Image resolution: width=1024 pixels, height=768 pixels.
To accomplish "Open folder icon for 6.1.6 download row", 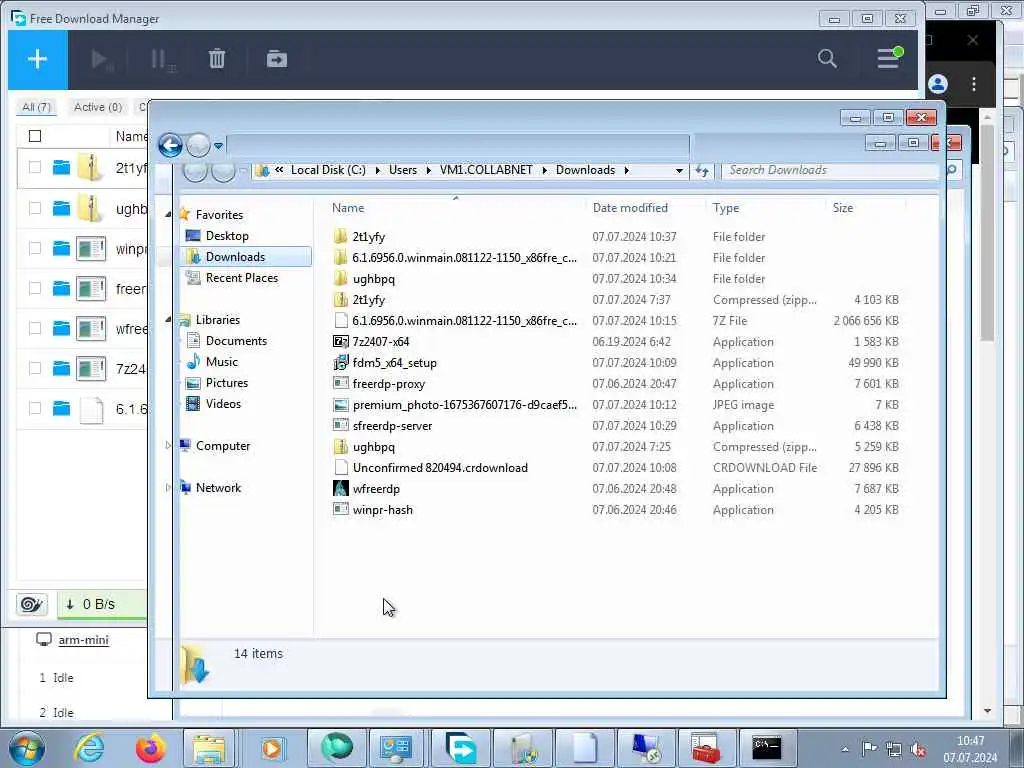I will pyautogui.click(x=61, y=408).
